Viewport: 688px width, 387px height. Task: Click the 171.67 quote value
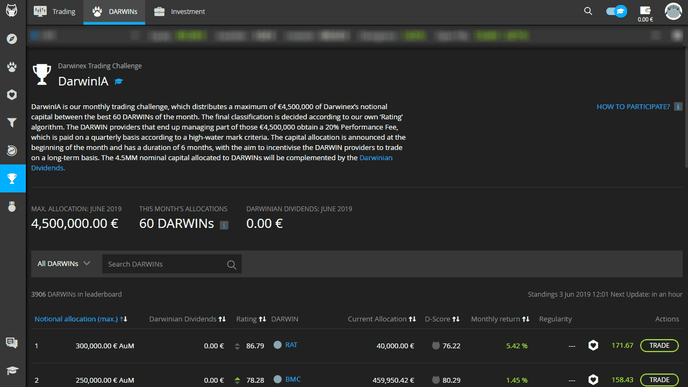click(622, 345)
